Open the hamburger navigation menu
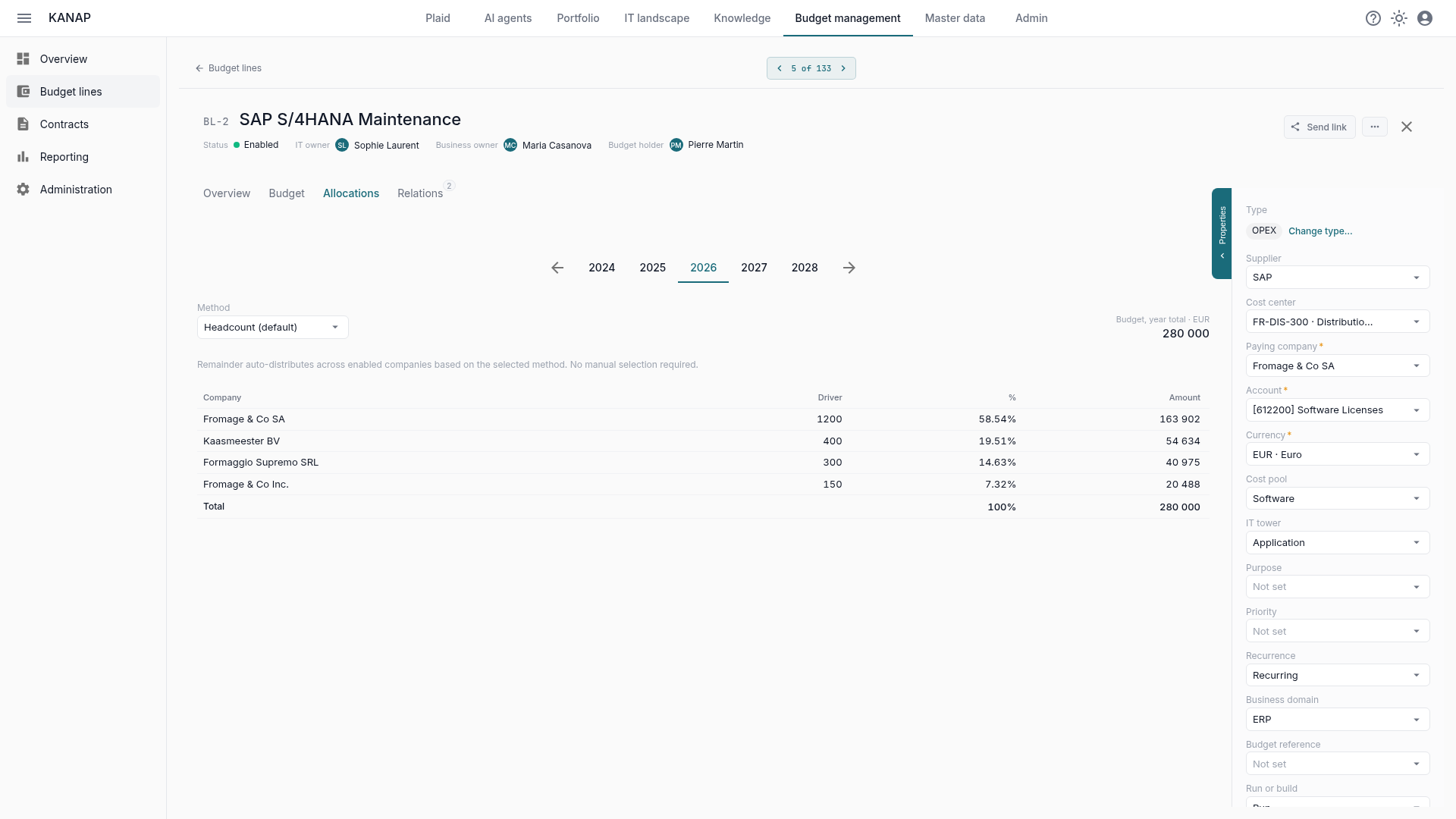Image resolution: width=1456 pixels, height=819 pixels. pyautogui.click(x=24, y=18)
